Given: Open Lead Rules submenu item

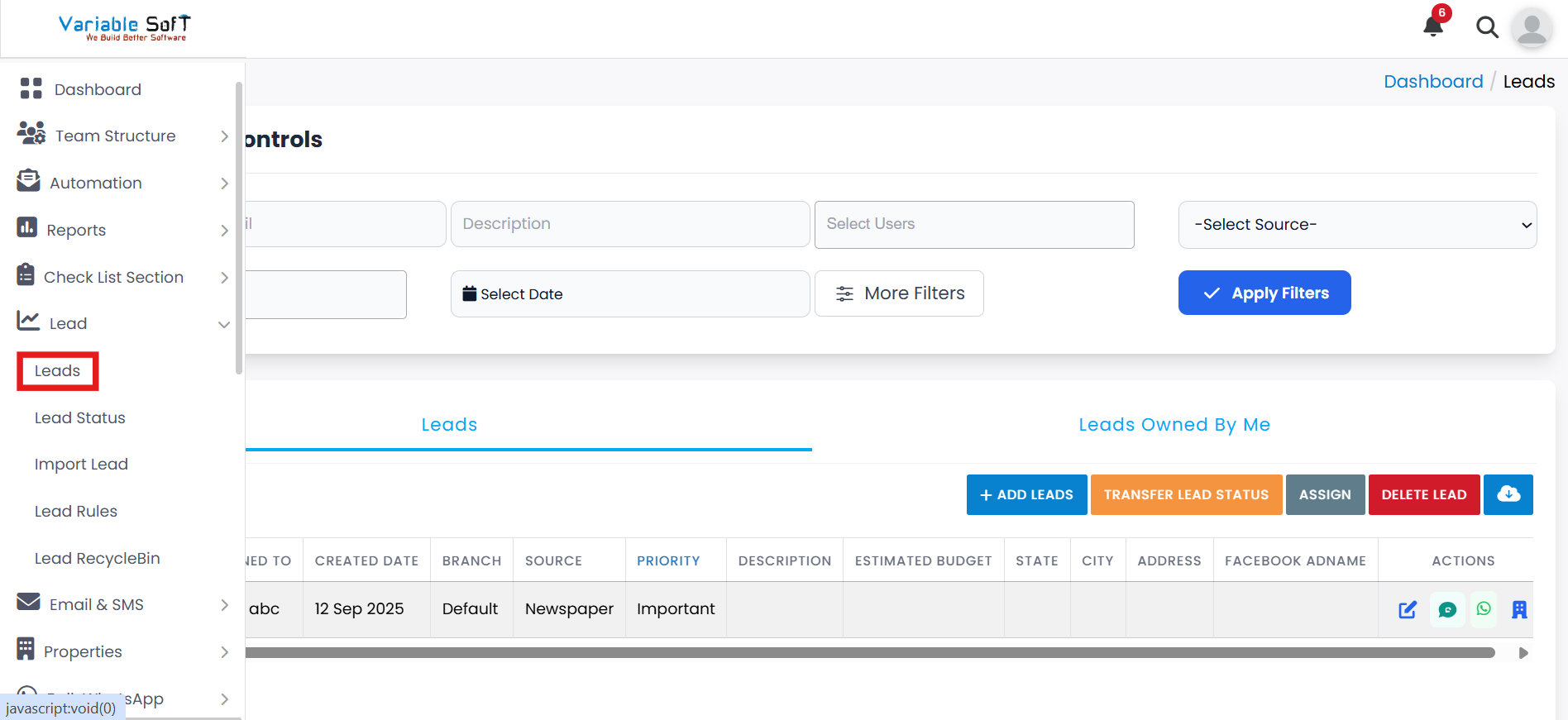Looking at the screenshot, I should [76, 512].
